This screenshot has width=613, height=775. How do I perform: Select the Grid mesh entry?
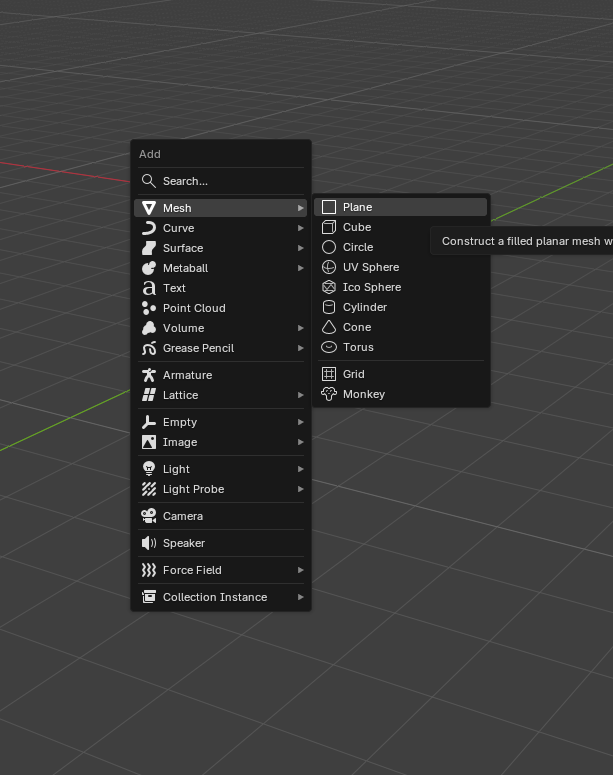[x=400, y=374]
